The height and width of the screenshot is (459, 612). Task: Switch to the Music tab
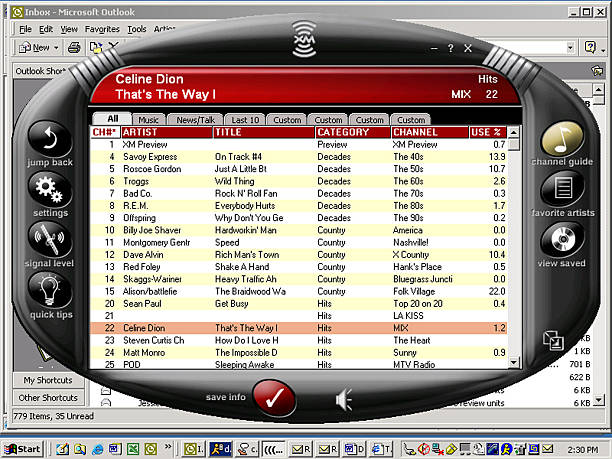pos(148,120)
